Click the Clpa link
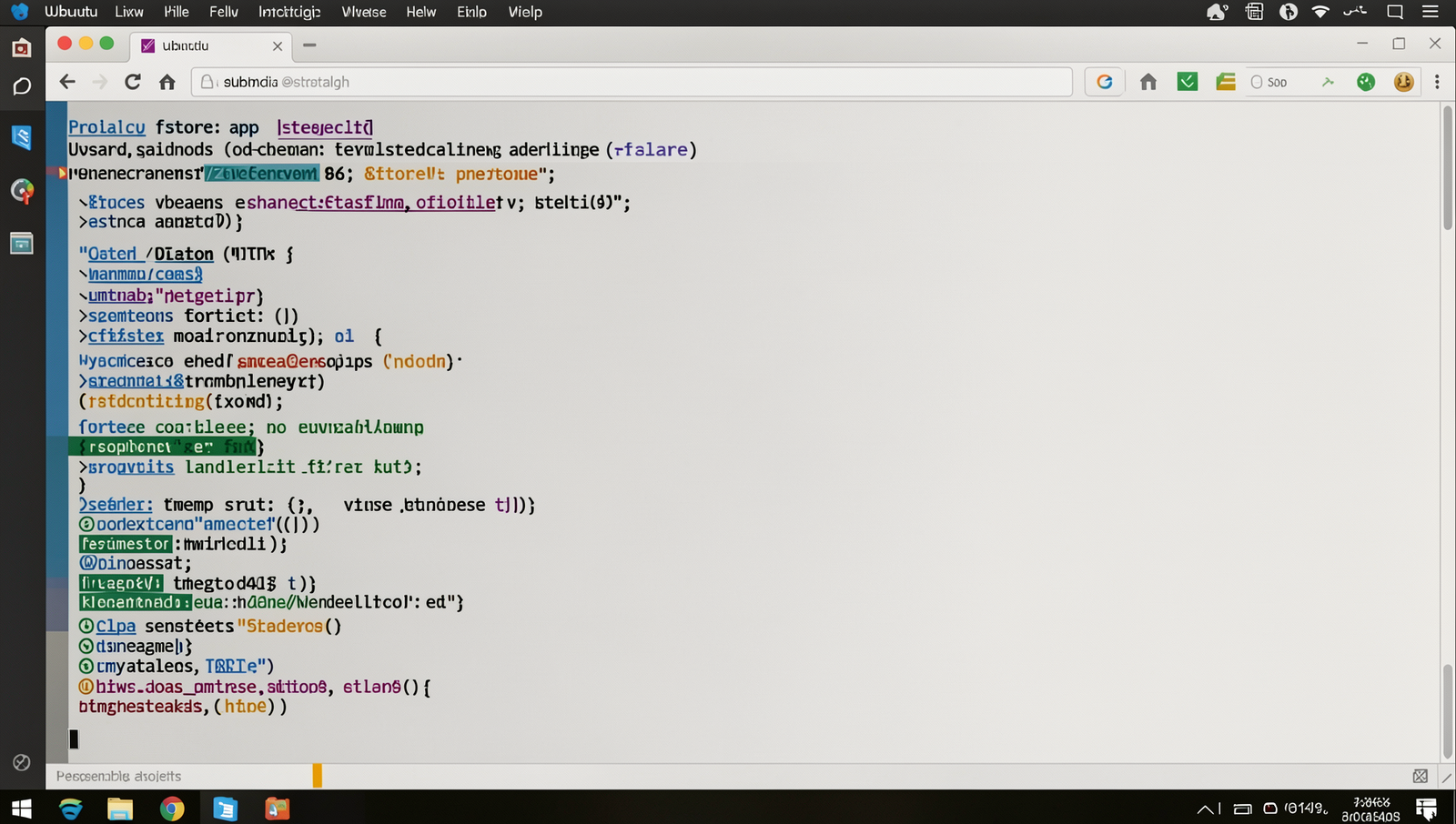Image resolution: width=1456 pixels, height=824 pixels. [116, 626]
